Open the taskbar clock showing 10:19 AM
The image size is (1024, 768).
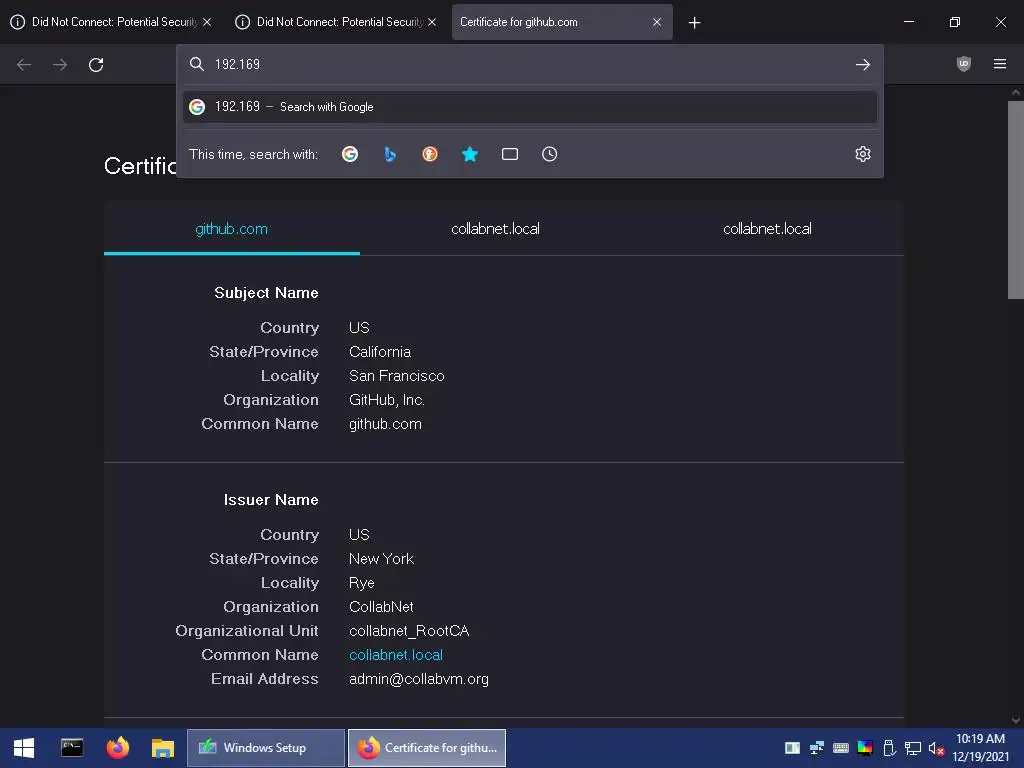click(980, 748)
